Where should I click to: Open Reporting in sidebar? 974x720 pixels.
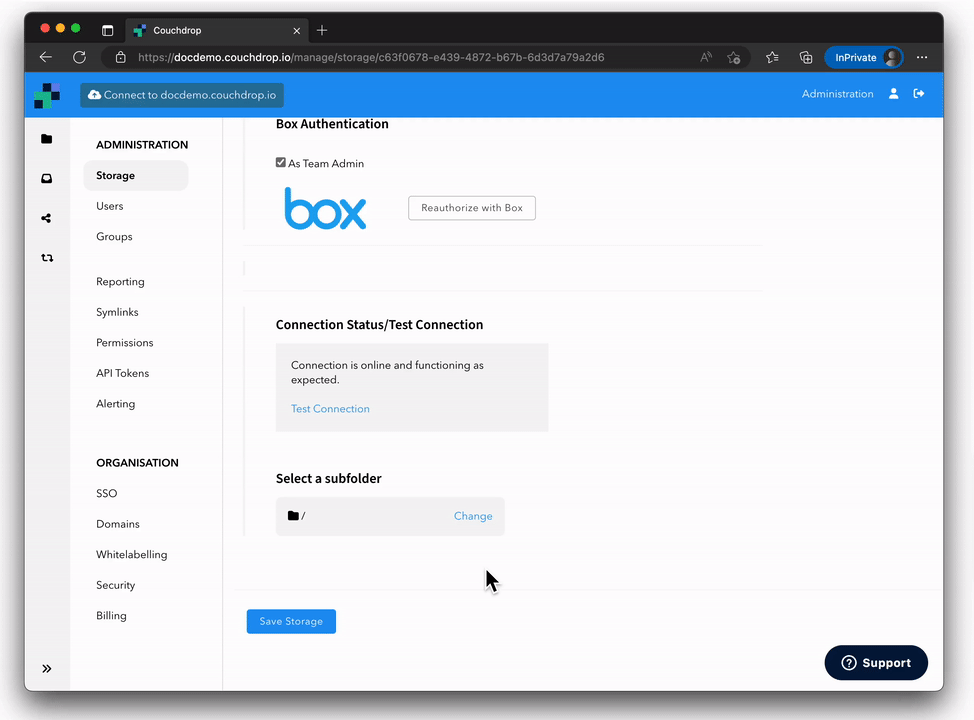pyautogui.click(x=121, y=281)
